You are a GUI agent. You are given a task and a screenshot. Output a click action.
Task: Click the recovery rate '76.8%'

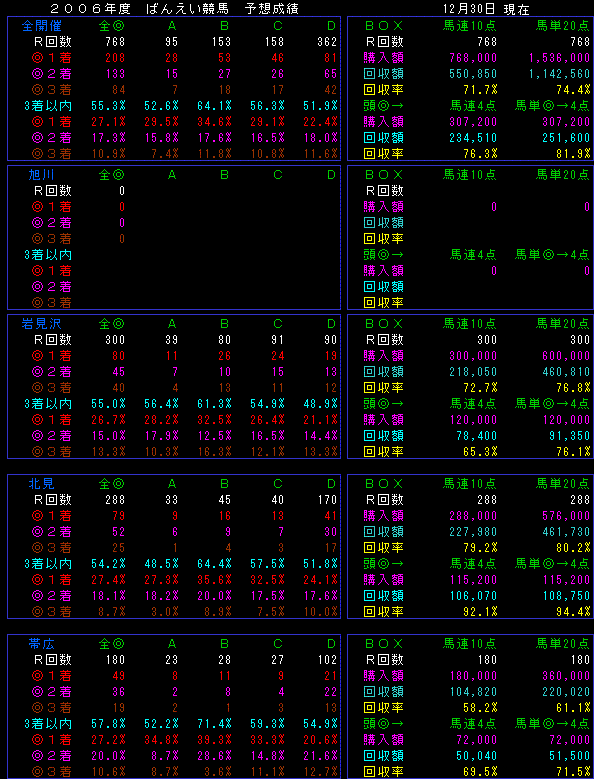pyautogui.click(x=576, y=388)
